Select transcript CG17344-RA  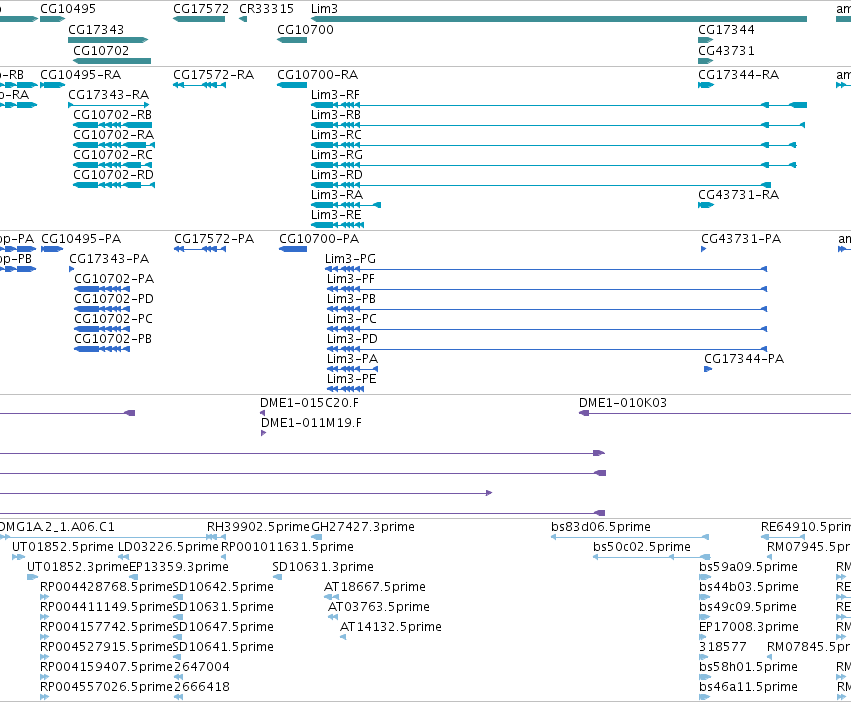point(739,75)
